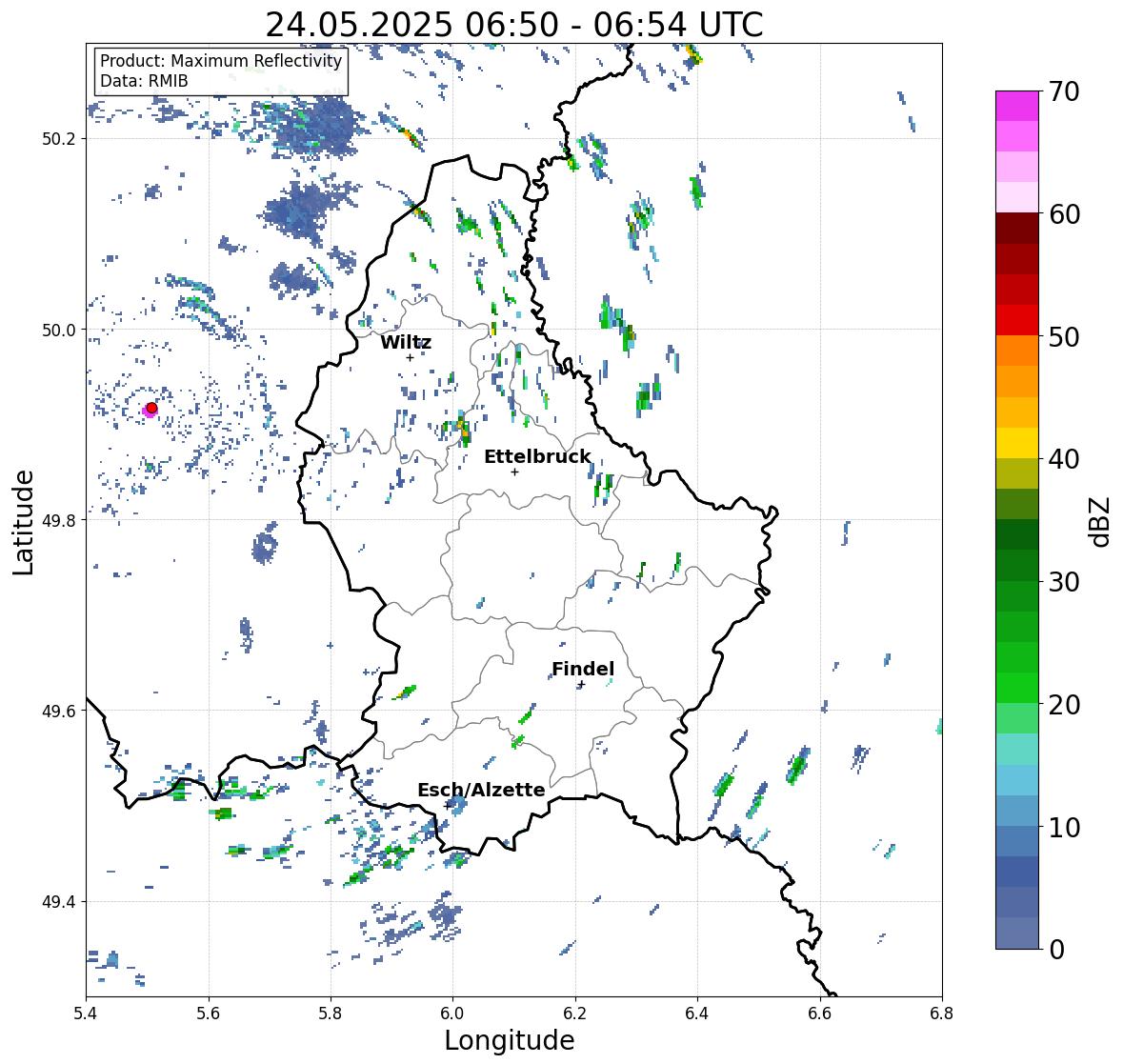
Task: Click the 49.4 latitude tick label
Action: pyautogui.click(x=59, y=902)
